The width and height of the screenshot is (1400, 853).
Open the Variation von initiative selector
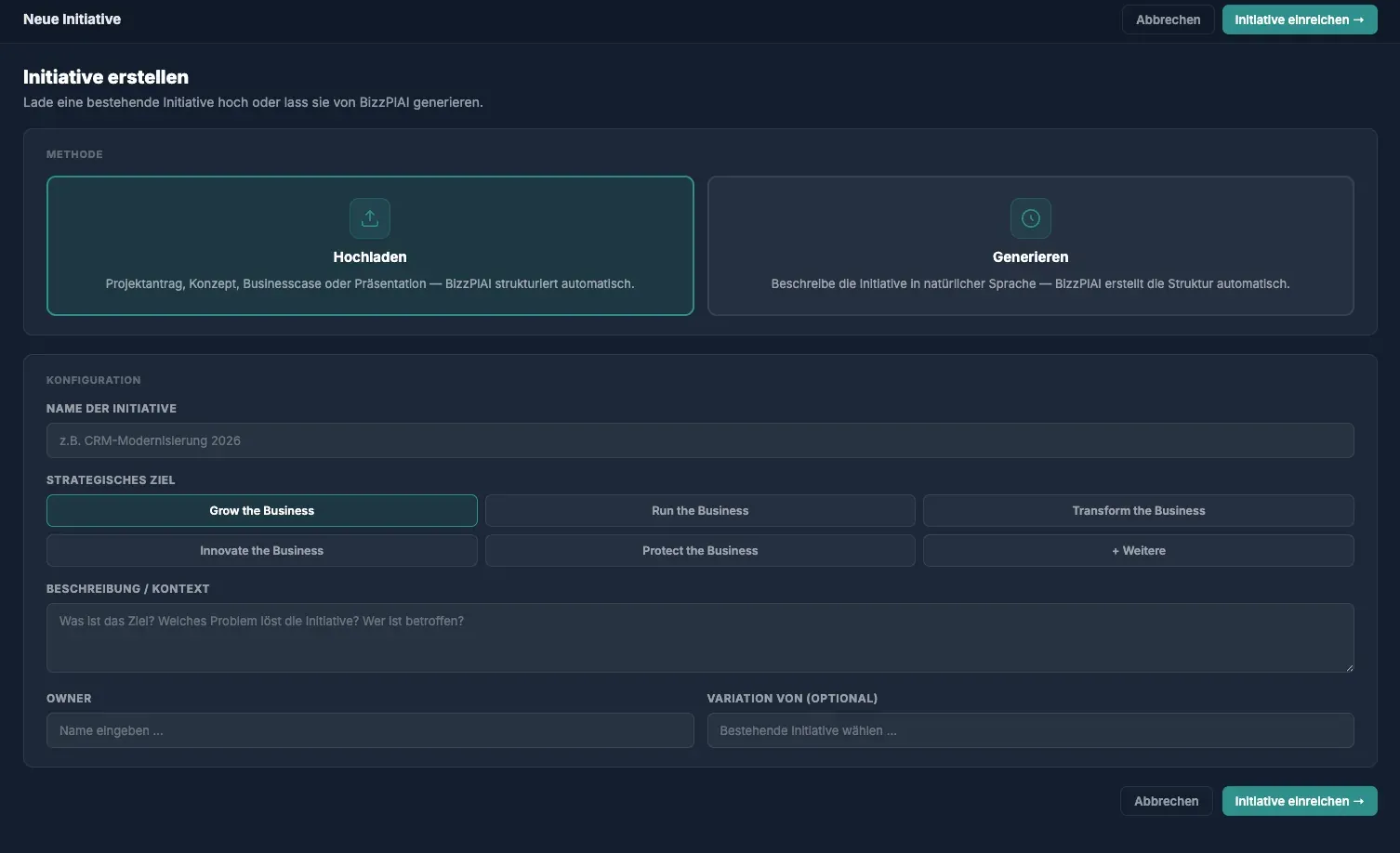click(1030, 730)
